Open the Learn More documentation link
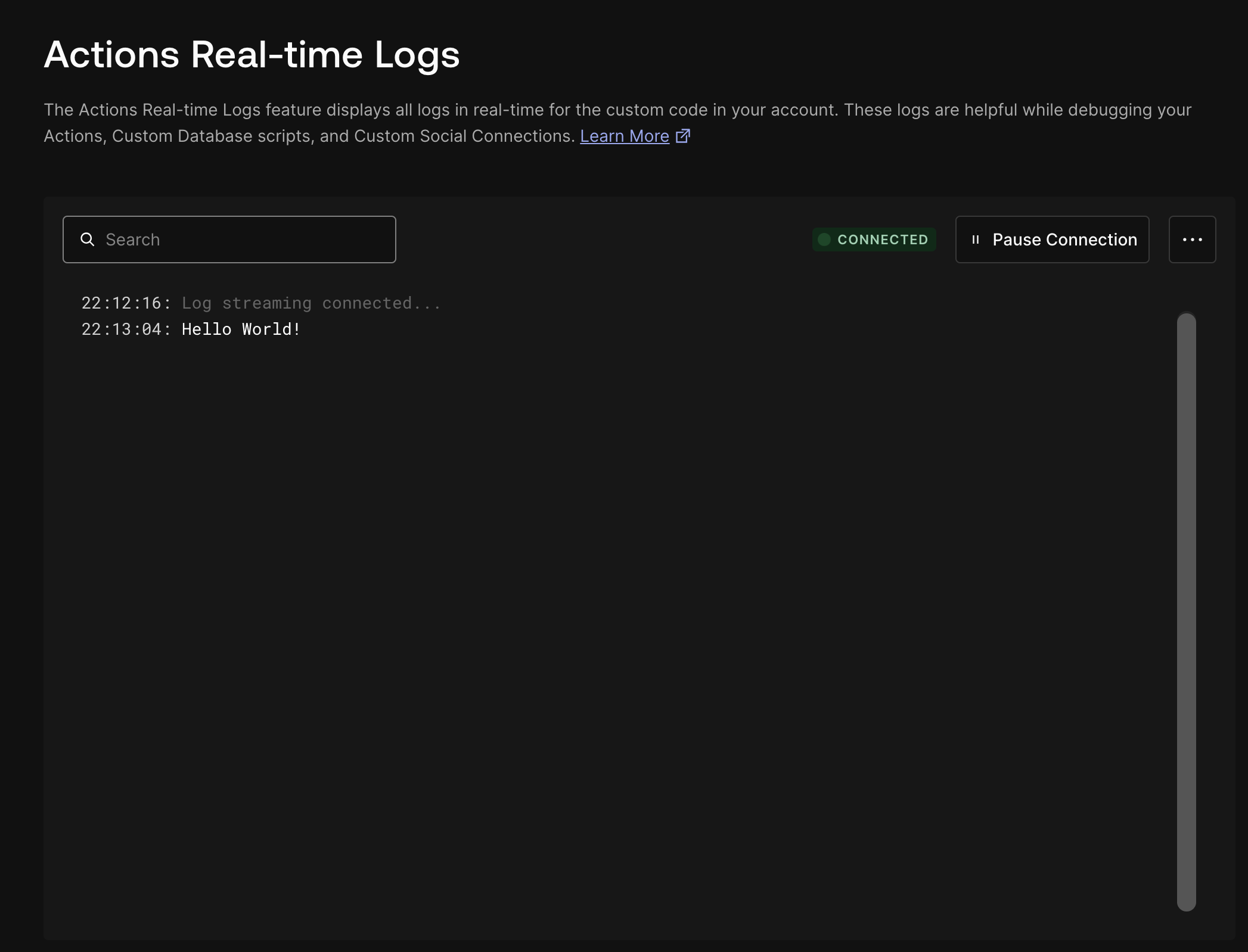This screenshot has height=952, width=1248. (624, 136)
